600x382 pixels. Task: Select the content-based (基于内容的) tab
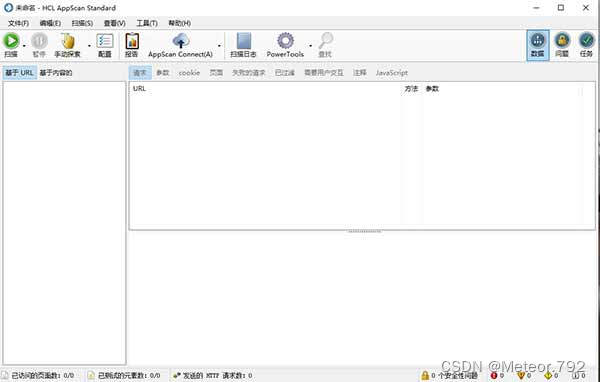[56, 73]
